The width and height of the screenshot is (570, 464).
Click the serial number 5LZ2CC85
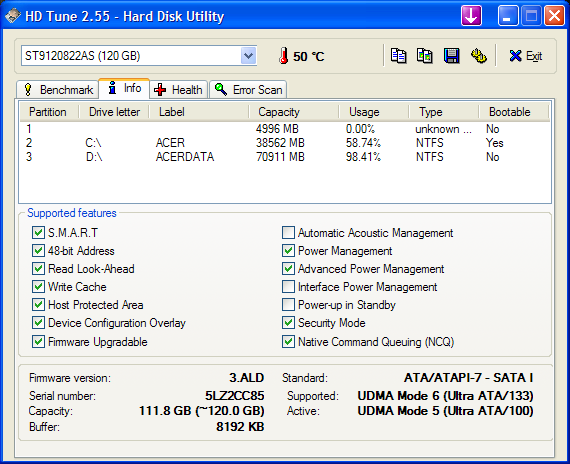click(x=234, y=396)
